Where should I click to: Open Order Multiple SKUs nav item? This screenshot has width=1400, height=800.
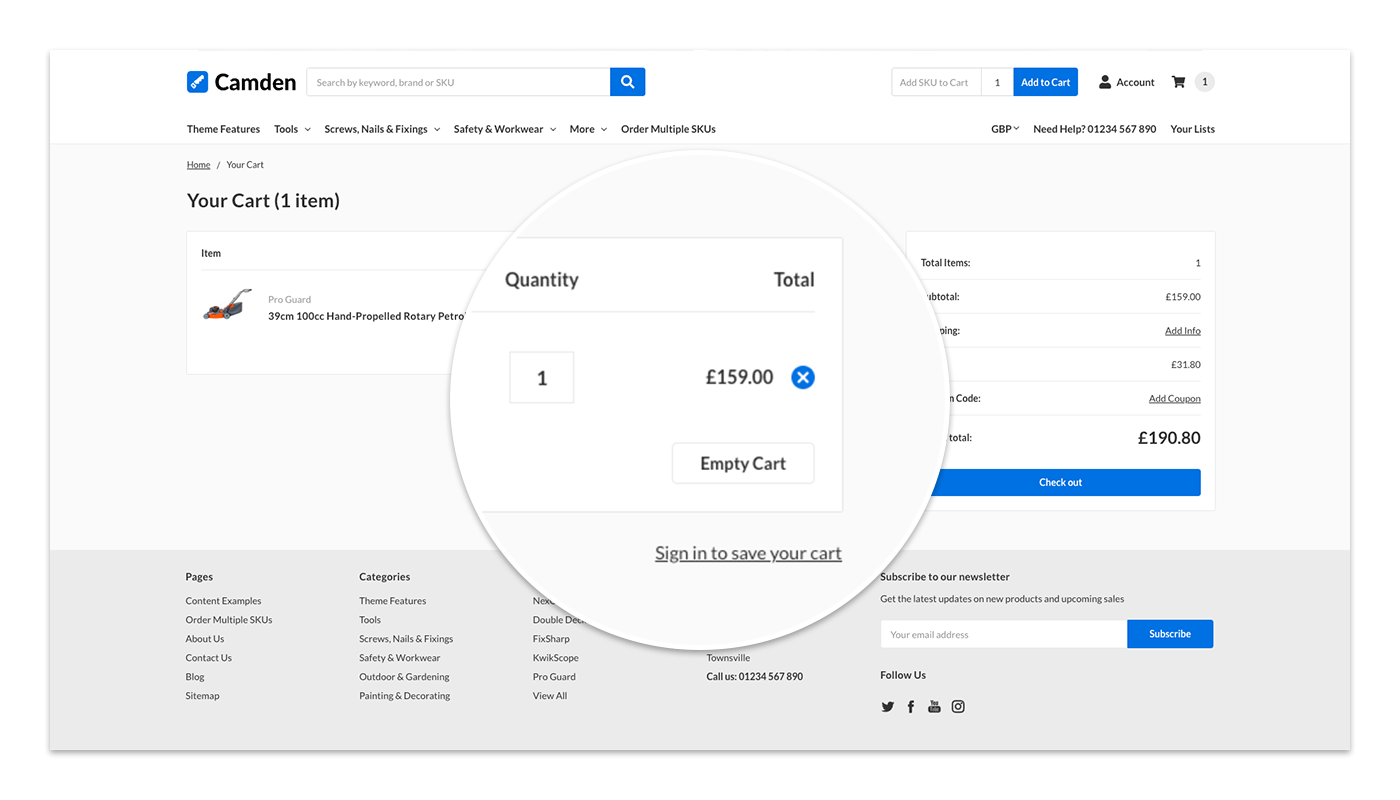click(668, 129)
